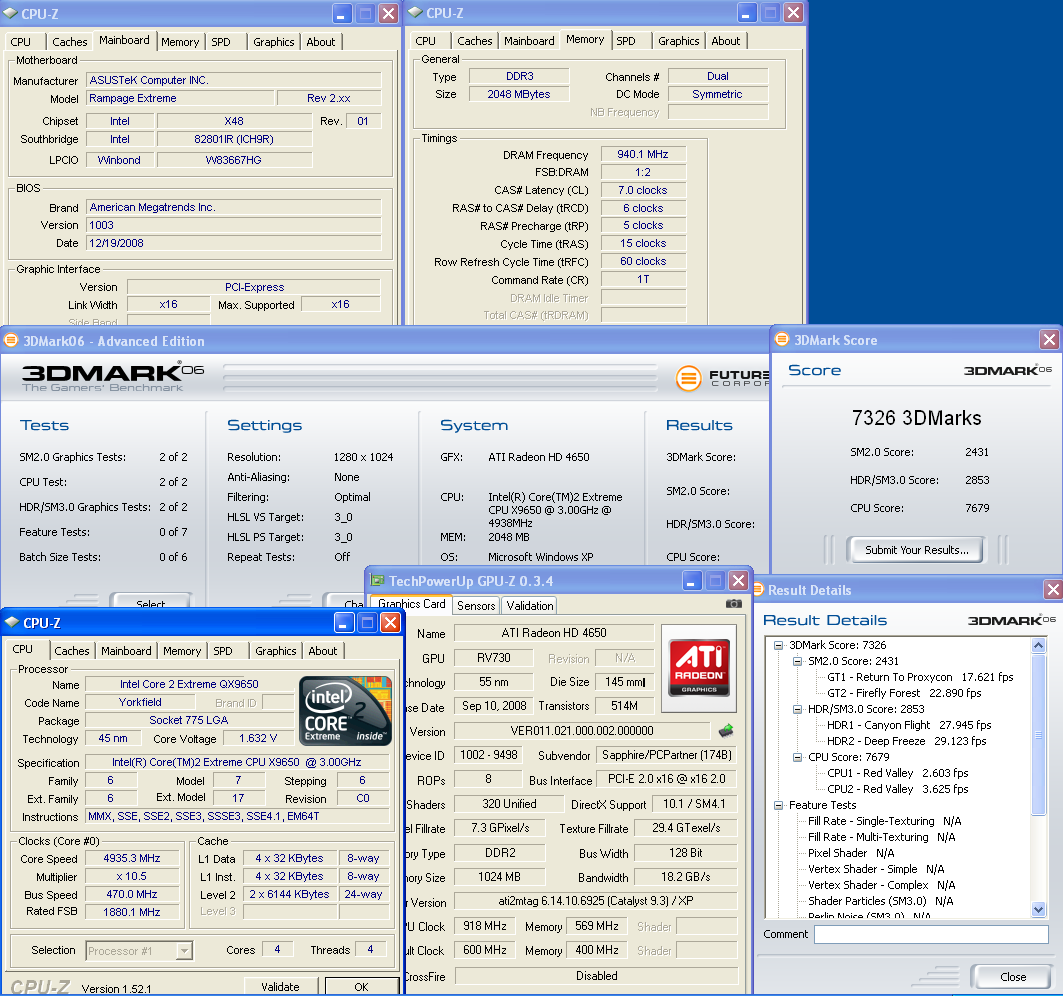1063x996 pixels.
Task: Select Graphics Card tab in GPU-Z
Action: pyautogui.click(x=412, y=603)
